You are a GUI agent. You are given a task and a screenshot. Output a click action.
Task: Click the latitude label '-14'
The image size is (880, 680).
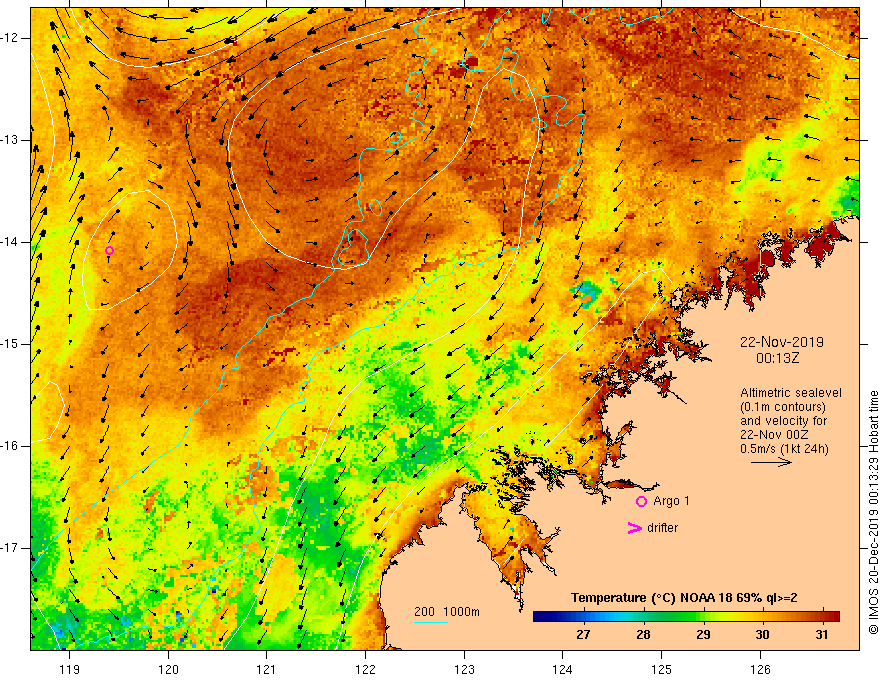10,242
